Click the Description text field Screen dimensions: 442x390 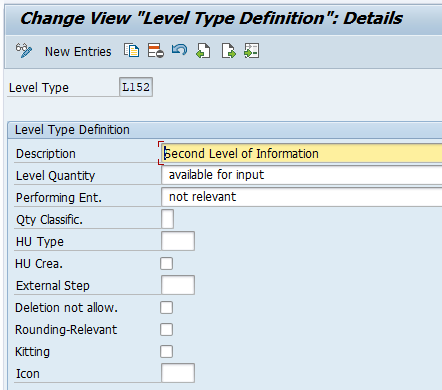[x=302, y=153]
